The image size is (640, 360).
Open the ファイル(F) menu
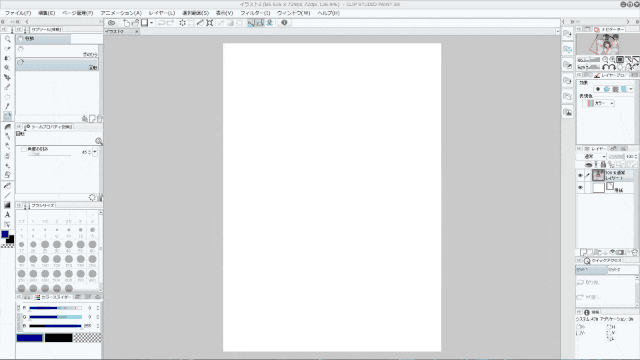18,13
